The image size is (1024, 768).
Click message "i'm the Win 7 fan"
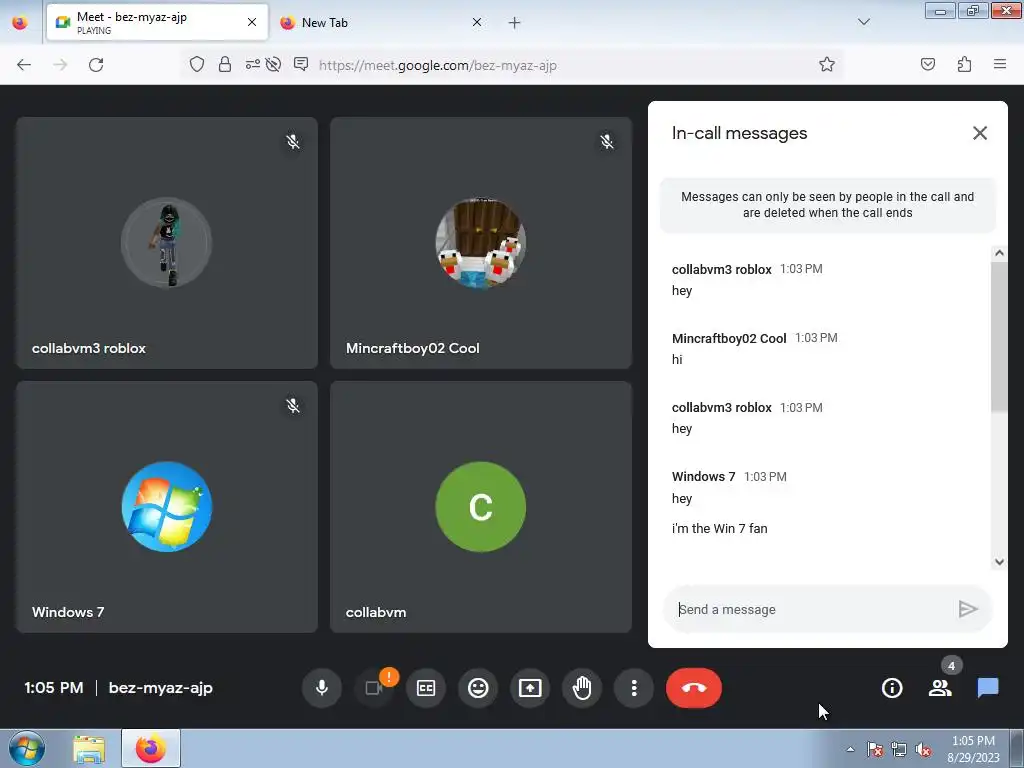719,528
